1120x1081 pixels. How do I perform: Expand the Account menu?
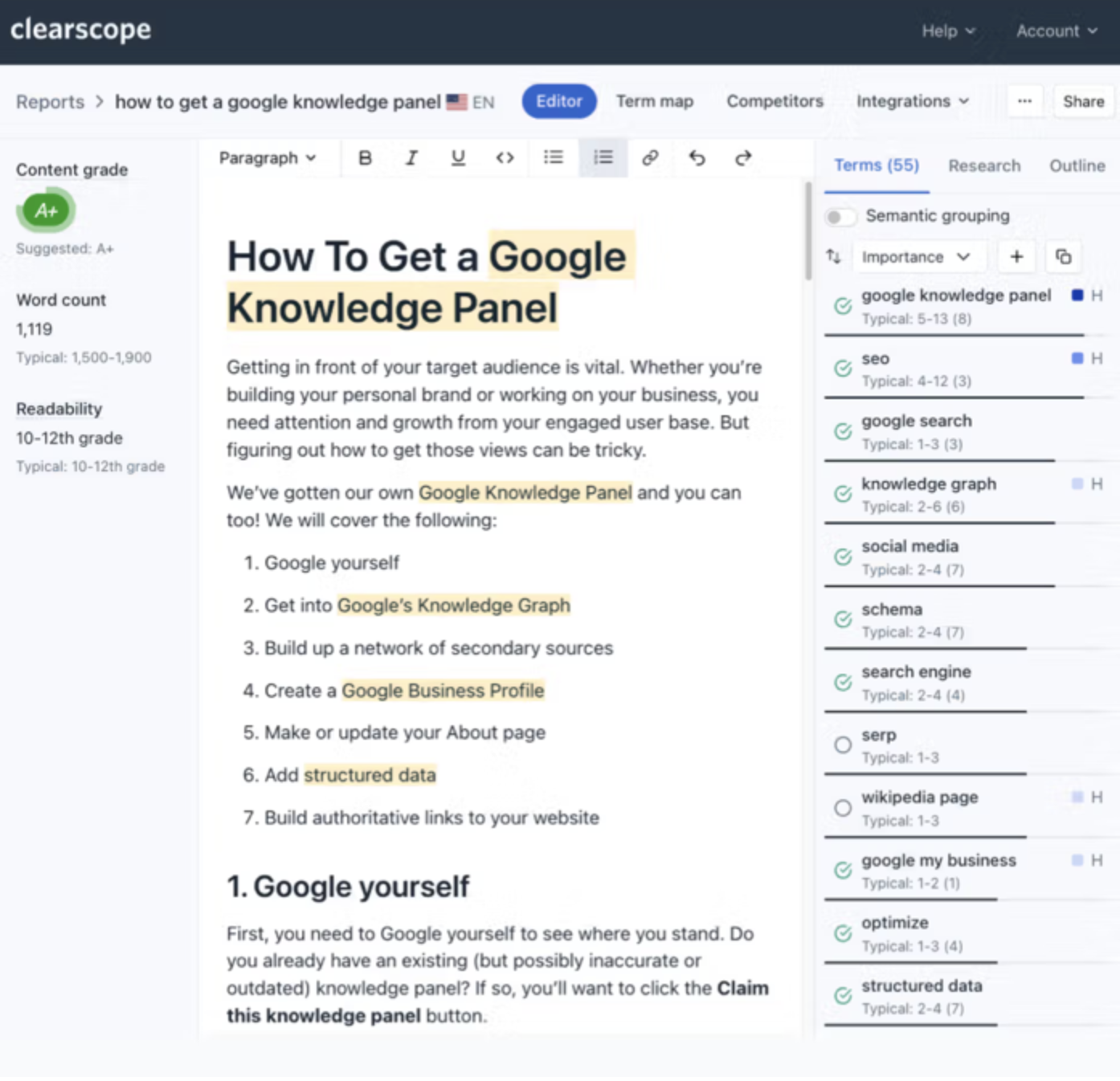[1057, 31]
